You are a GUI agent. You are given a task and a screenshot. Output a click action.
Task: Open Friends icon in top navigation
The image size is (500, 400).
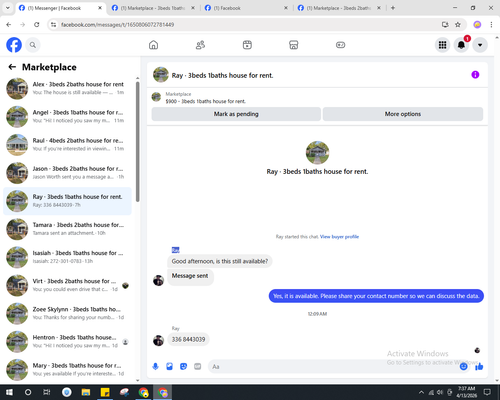tap(200, 45)
